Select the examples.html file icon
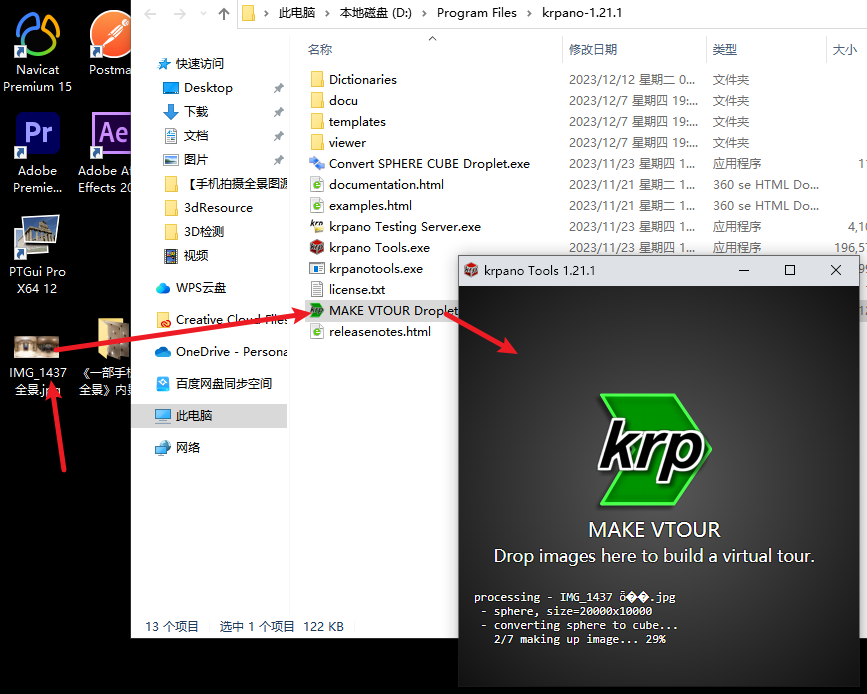The height and width of the screenshot is (694, 867). coord(317,206)
